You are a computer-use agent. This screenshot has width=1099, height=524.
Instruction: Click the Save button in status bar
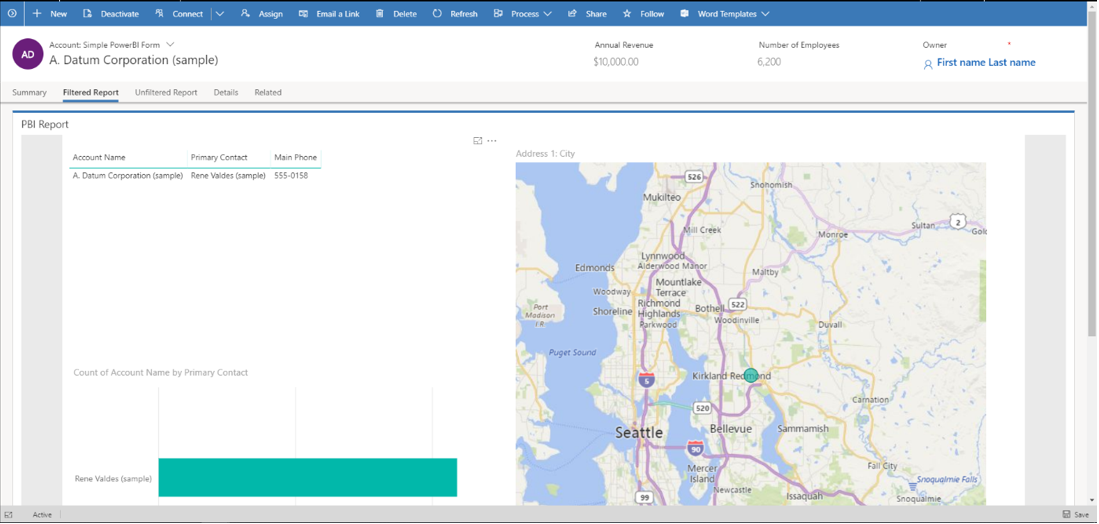pos(1076,514)
